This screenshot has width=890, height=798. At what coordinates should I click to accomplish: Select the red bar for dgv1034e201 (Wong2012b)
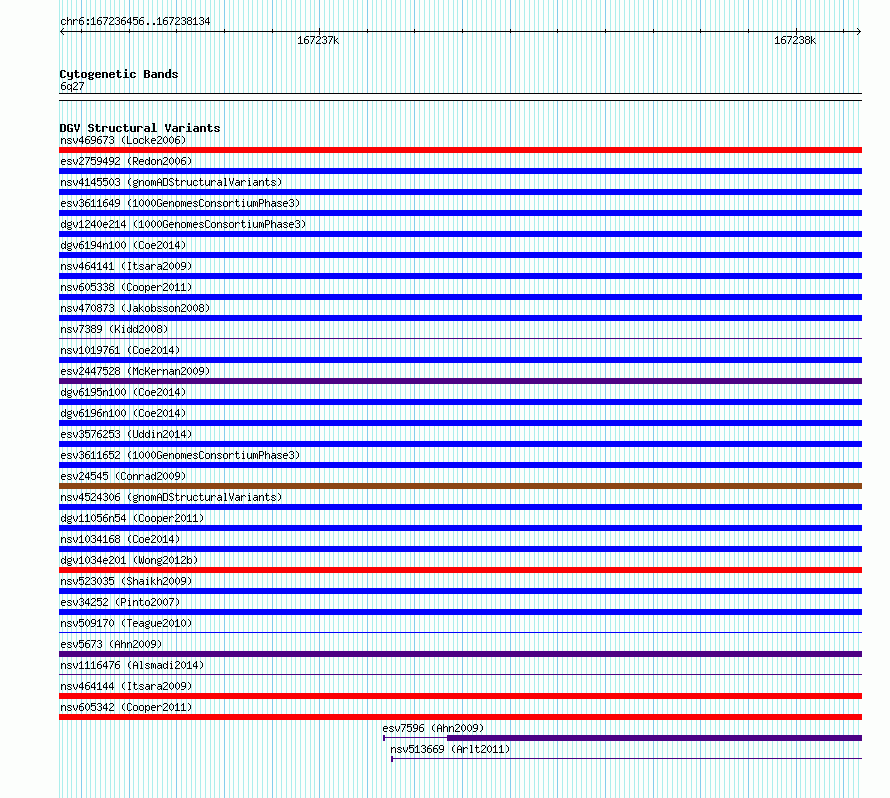pos(460,570)
